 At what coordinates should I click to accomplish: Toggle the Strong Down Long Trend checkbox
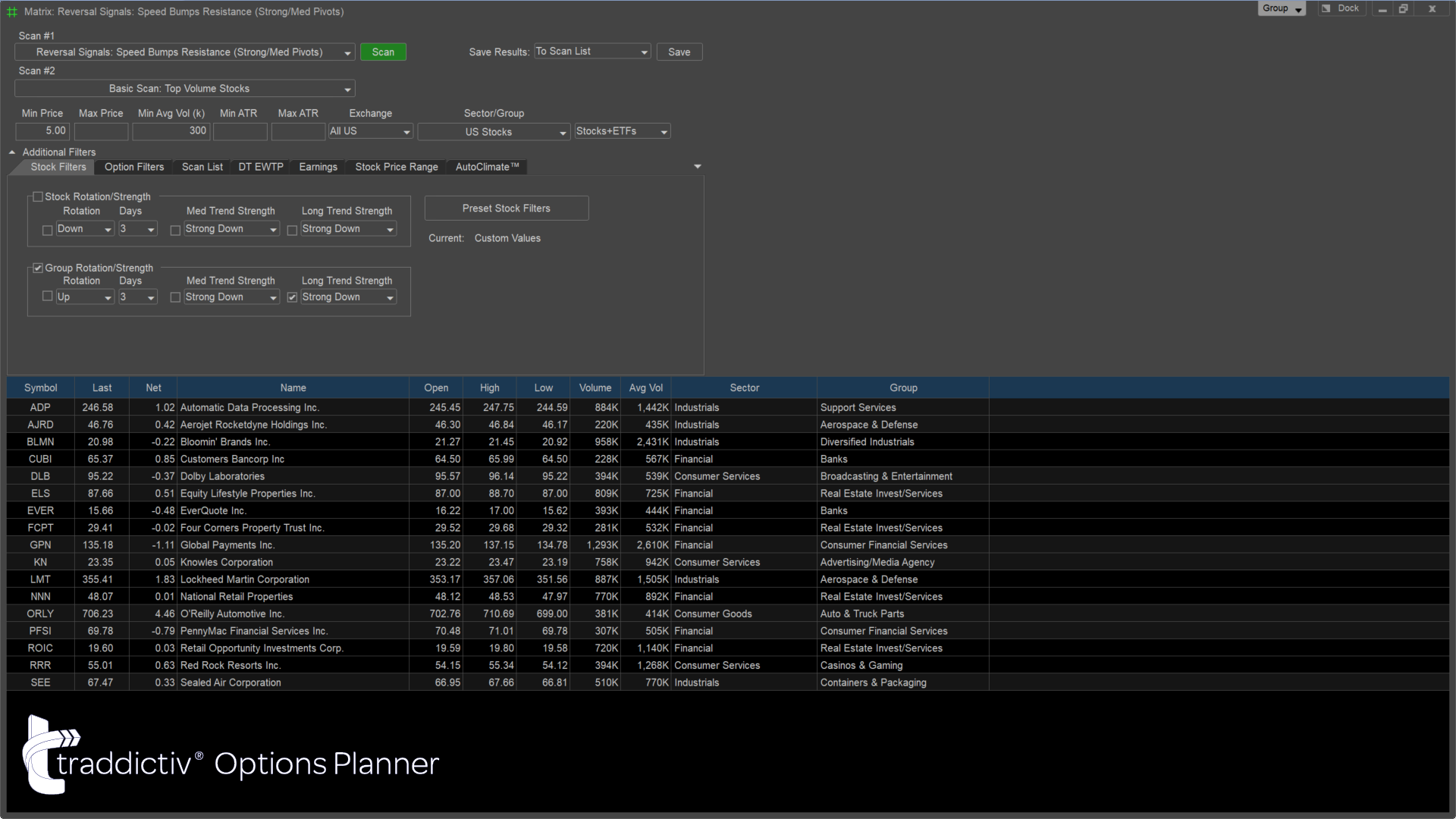pos(293,297)
